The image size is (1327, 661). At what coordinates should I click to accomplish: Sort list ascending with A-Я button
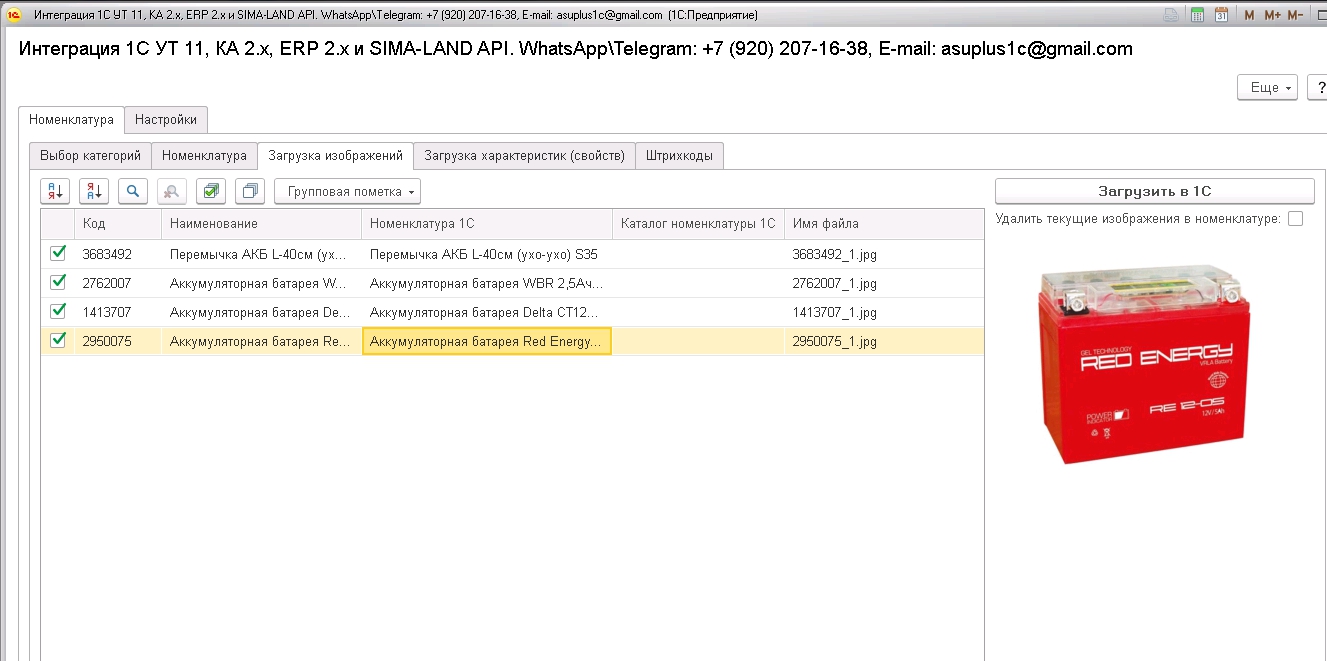tap(55, 191)
